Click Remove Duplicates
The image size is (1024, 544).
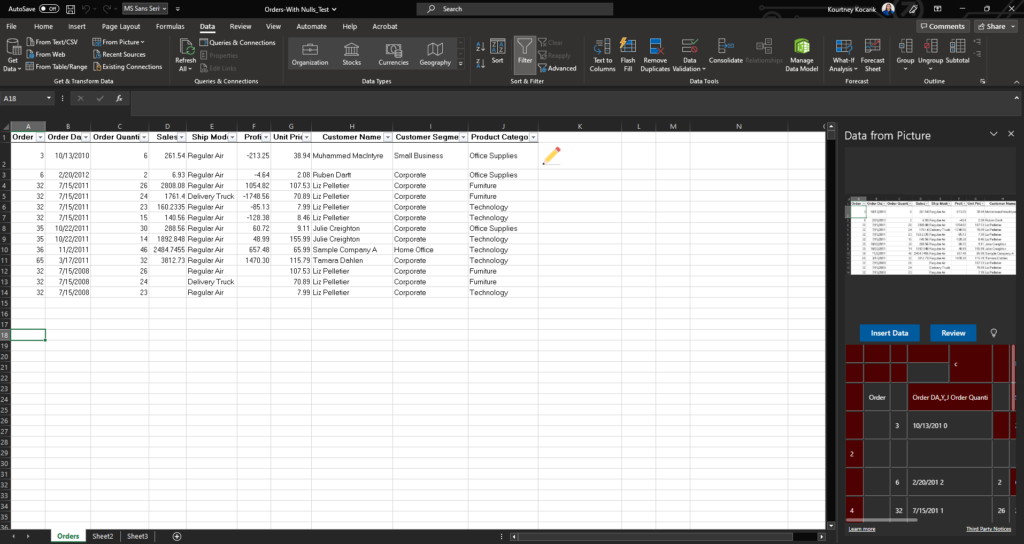(x=655, y=55)
